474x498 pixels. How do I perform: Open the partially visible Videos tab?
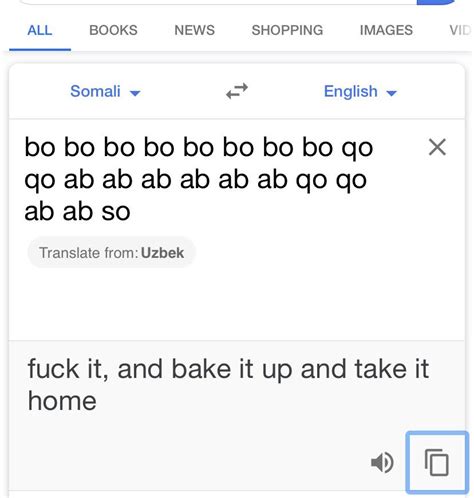[460, 30]
